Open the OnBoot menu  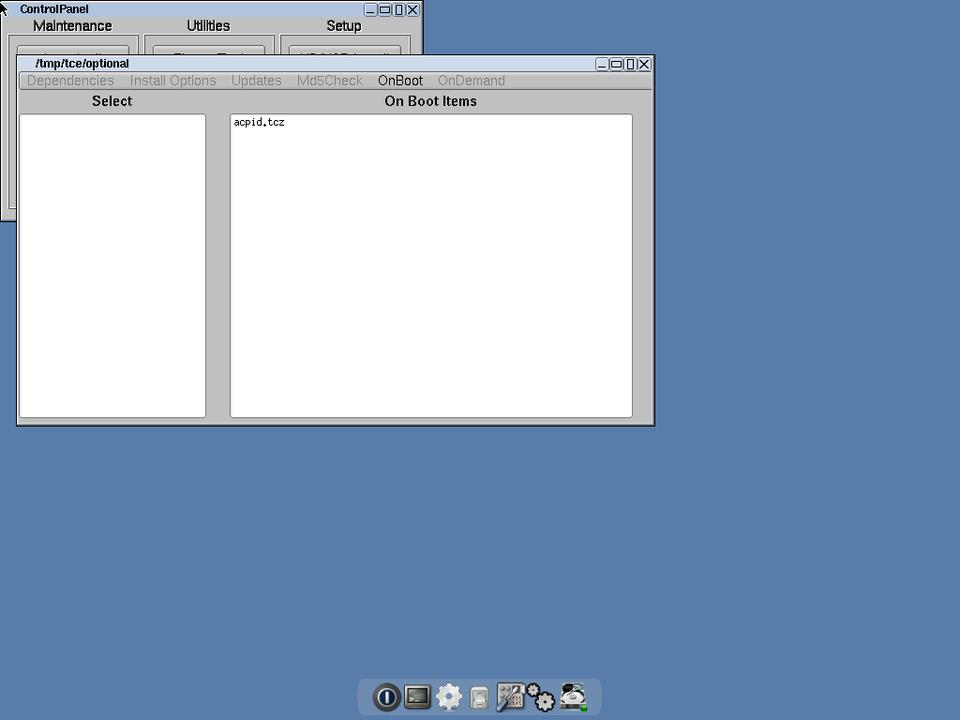point(400,81)
